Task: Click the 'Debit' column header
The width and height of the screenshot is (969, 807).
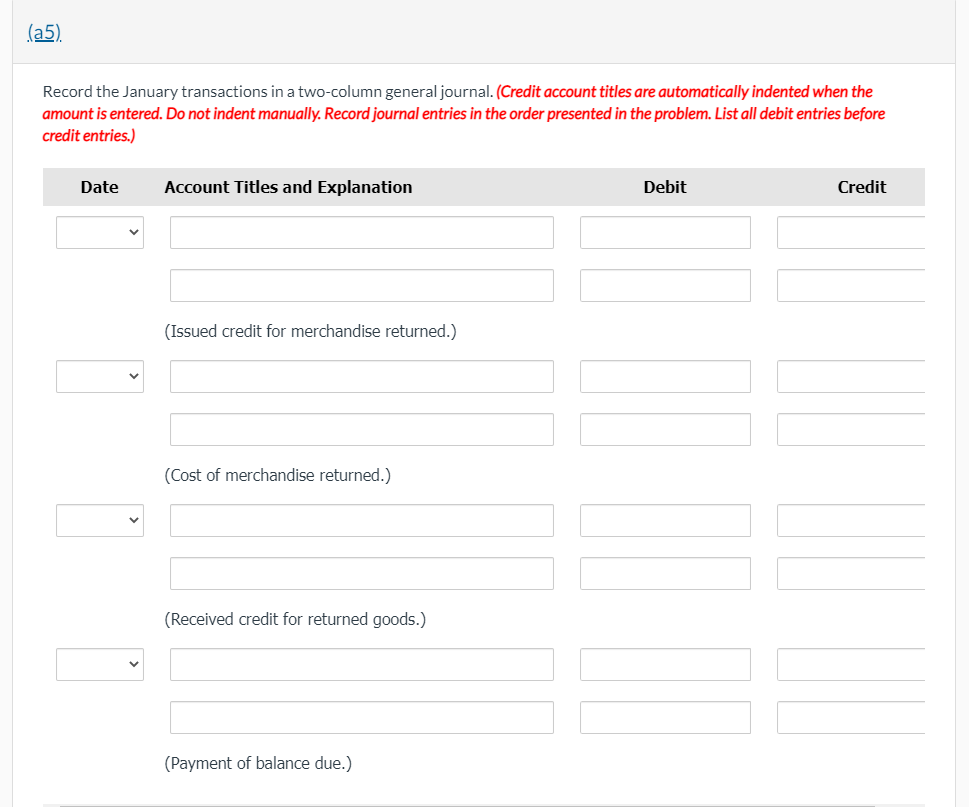Action: point(665,187)
